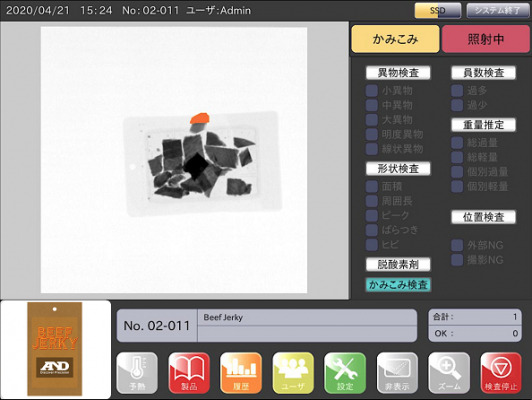Activate the ズーム magnifier icon
The image size is (532, 400).
(x=449, y=373)
